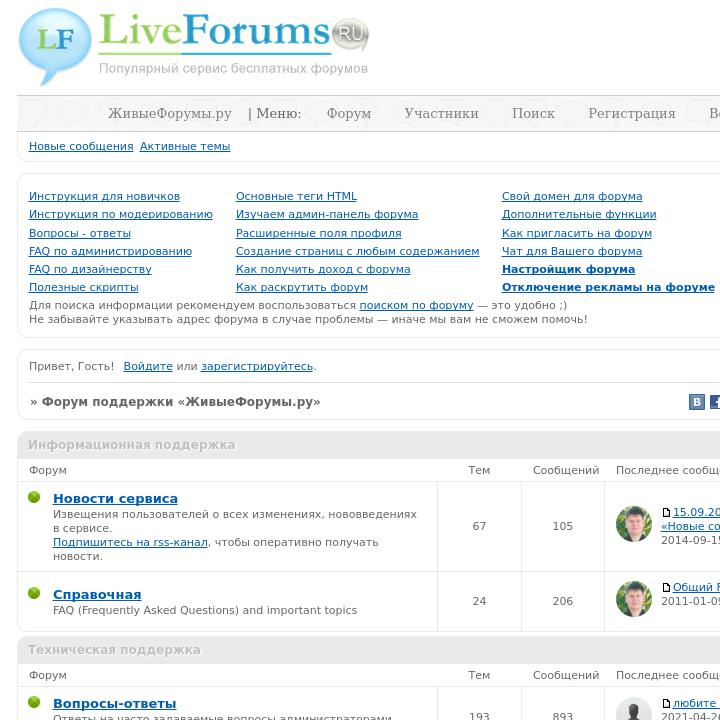The image size is (720, 720).
Task: Open Расширенные поля профиля
Action: tap(319, 233)
